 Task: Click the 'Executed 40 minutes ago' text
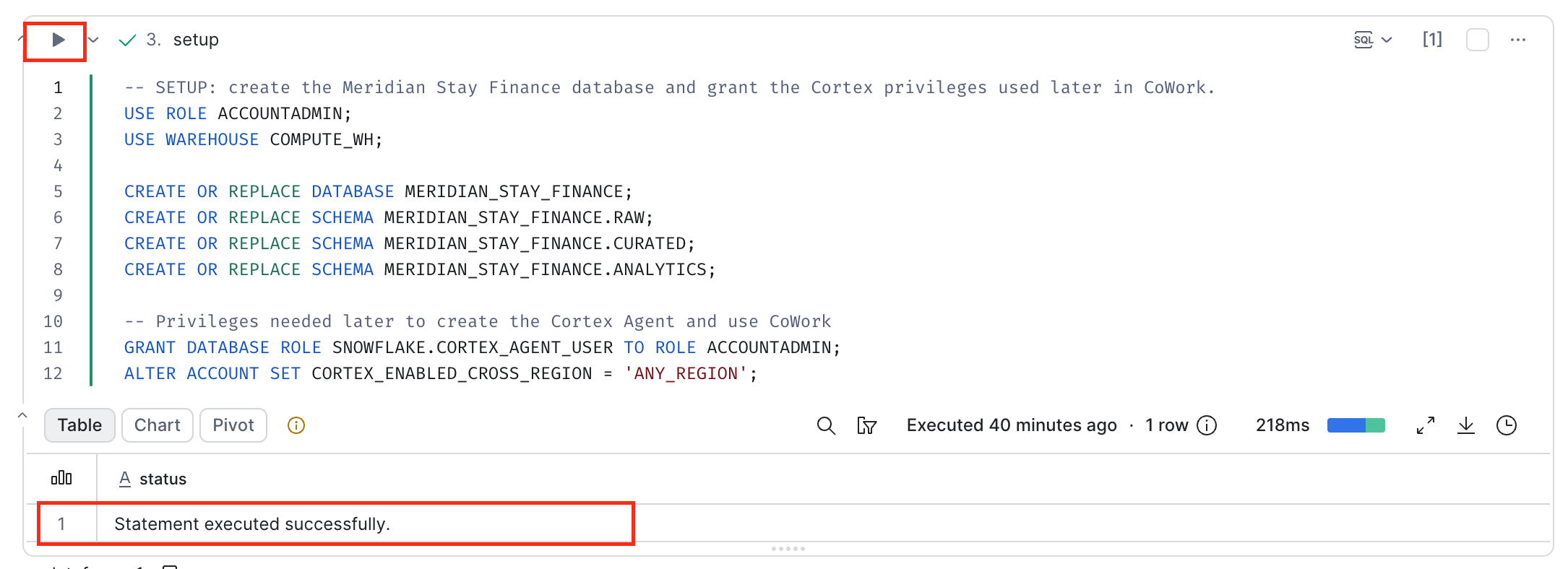pyautogui.click(x=1012, y=425)
